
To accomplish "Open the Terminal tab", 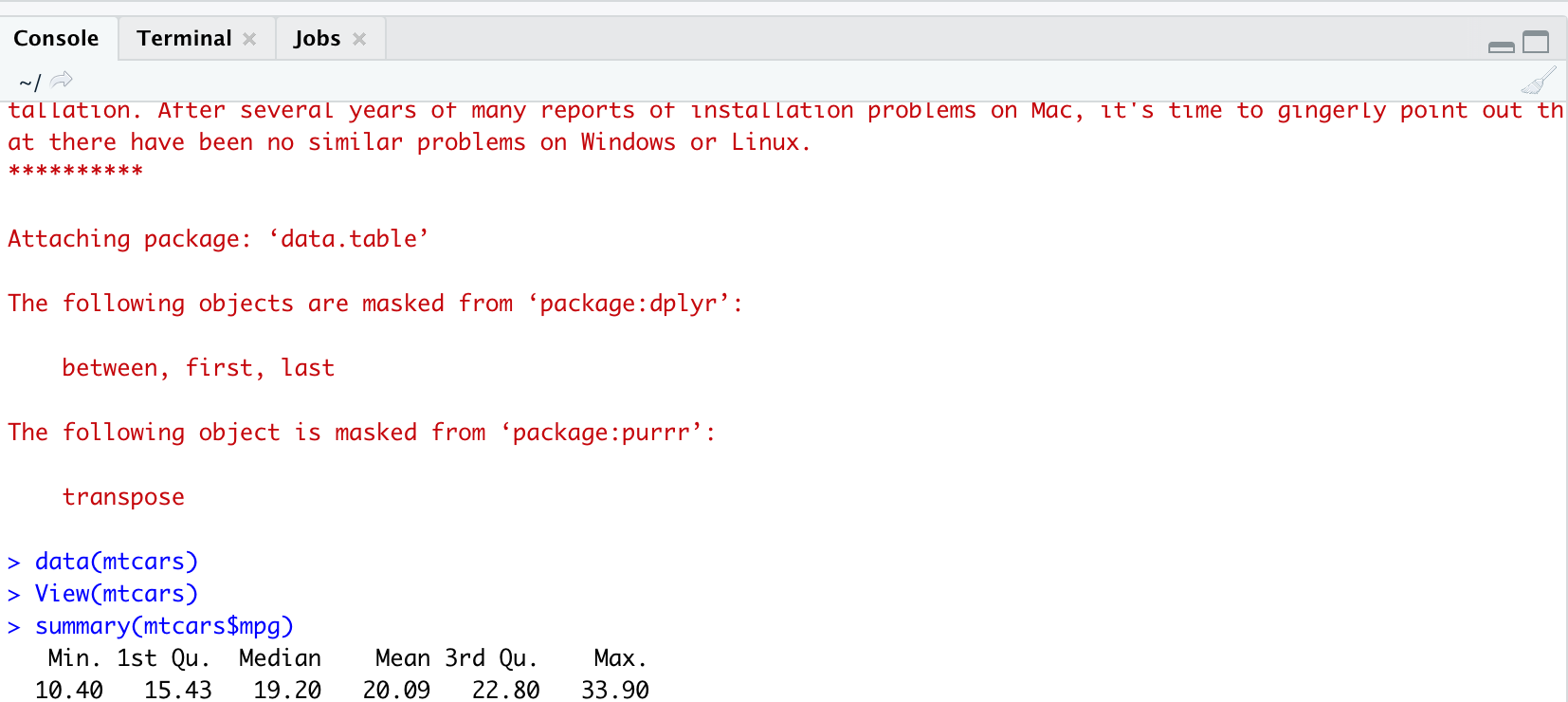I will click(x=184, y=39).
